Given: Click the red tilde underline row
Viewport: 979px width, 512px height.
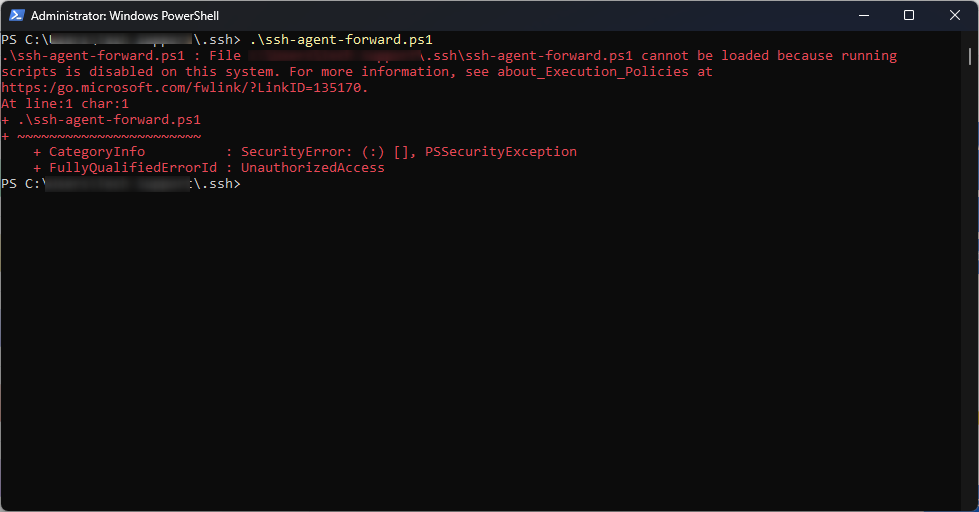Looking at the screenshot, I should coord(102,136).
